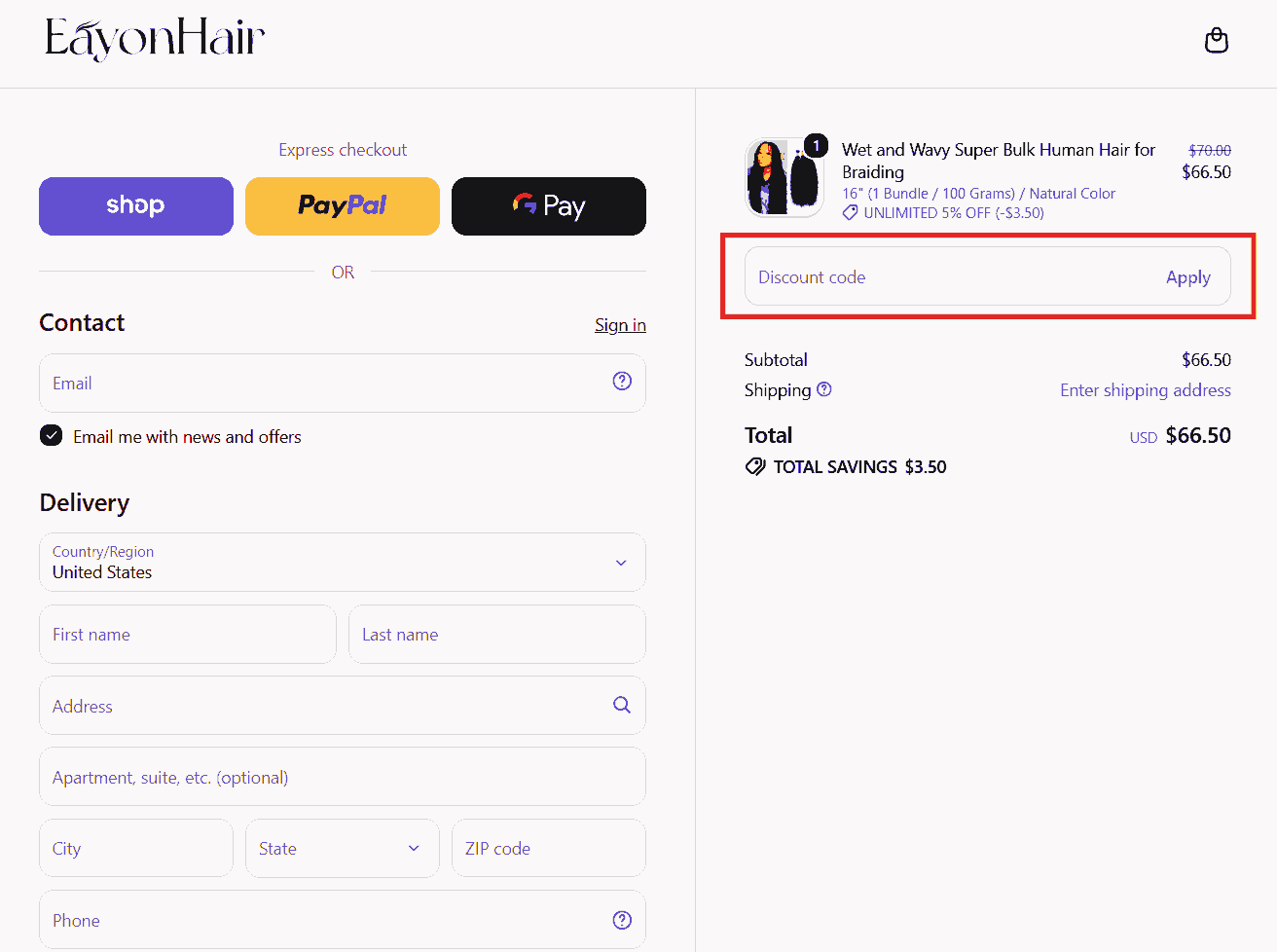This screenshot has height=952, width=1277.
Task: Follow the Sign in link
Action: [x=620, y=325]
